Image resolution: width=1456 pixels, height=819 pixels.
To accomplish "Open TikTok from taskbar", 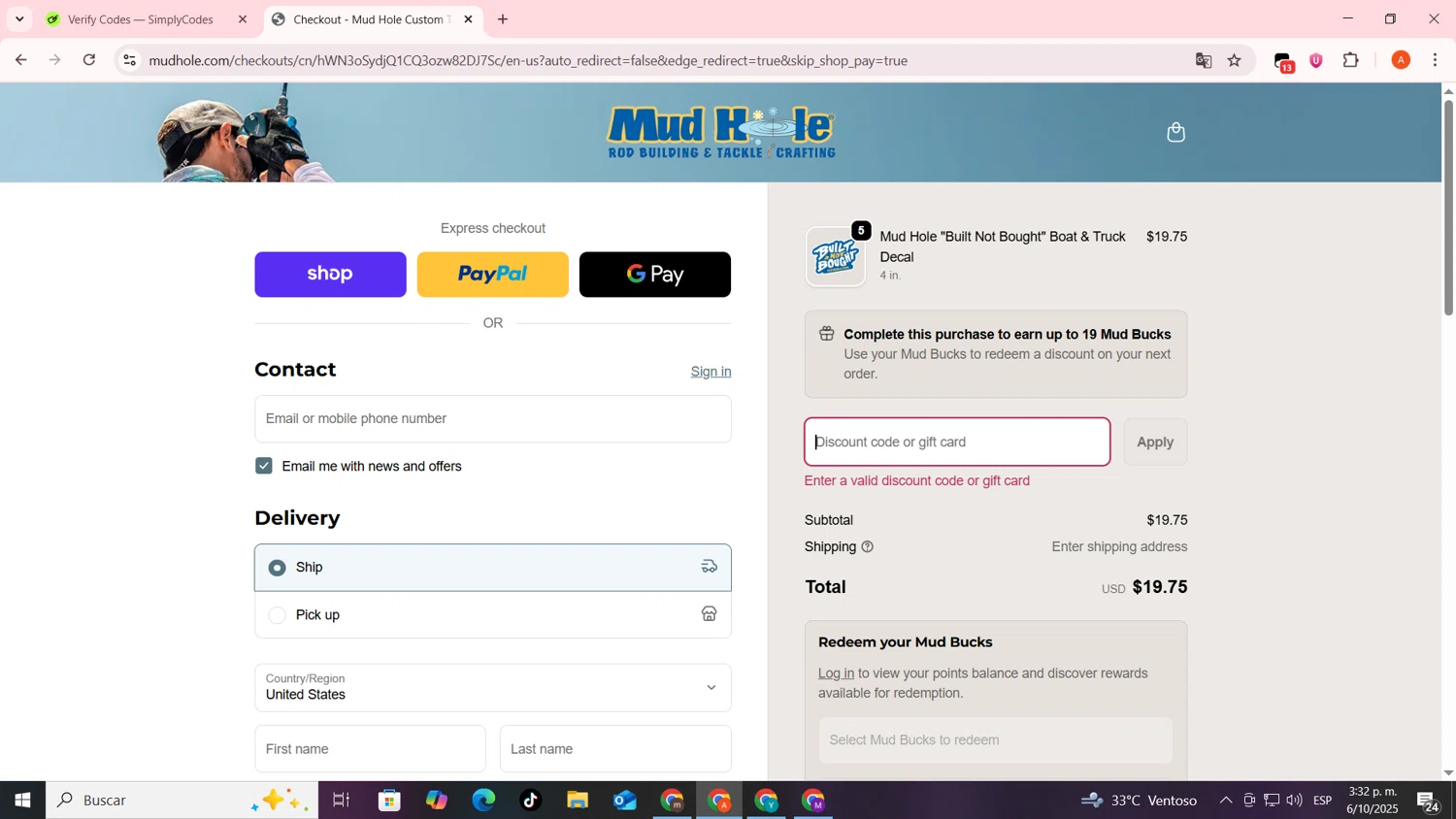I will (531, 801).
